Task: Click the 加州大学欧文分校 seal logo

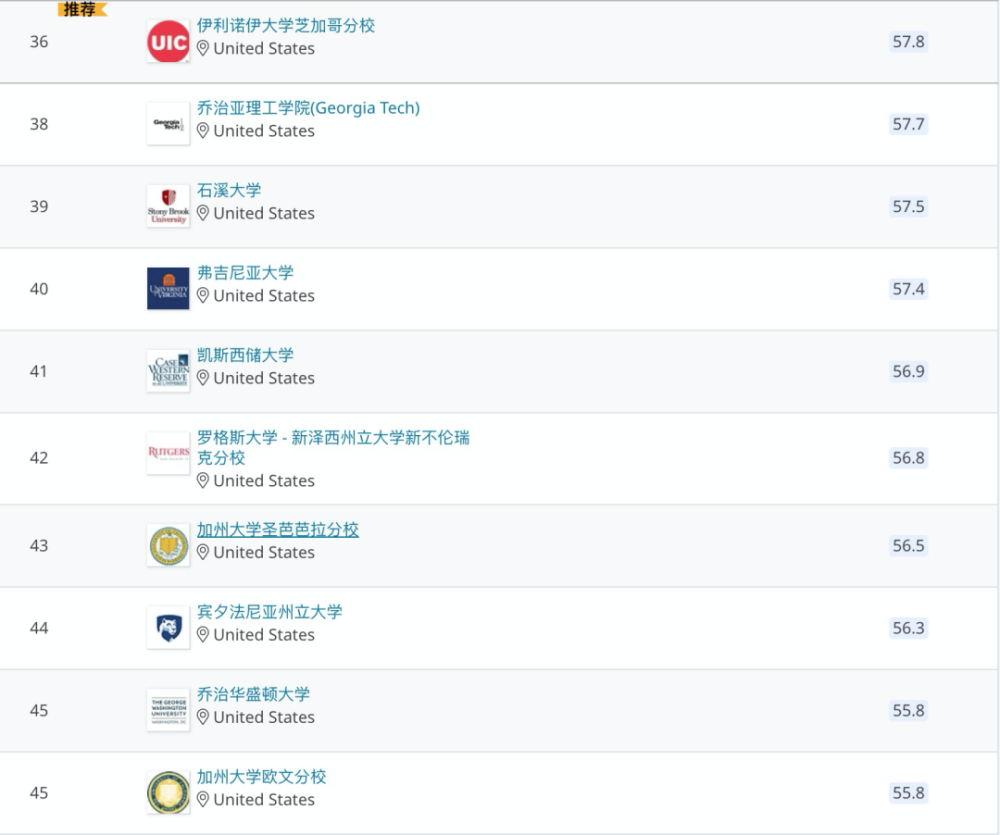Action: click(168, 793)
